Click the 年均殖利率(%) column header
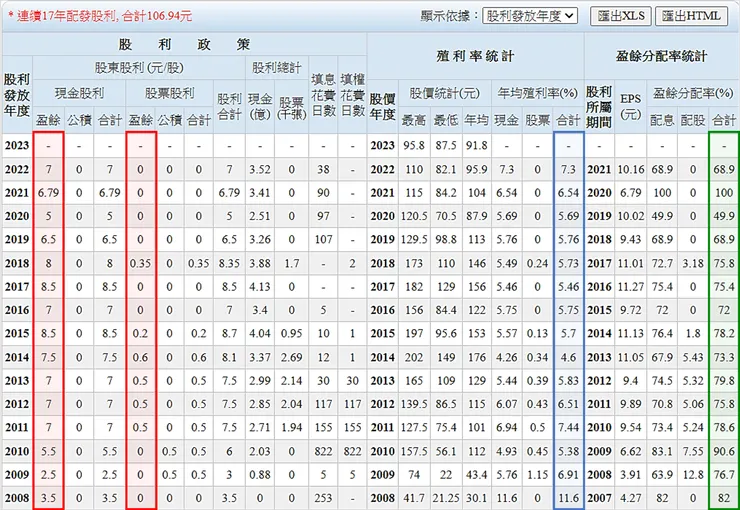Viewport: 740px width, 510px height. point(538,93)
